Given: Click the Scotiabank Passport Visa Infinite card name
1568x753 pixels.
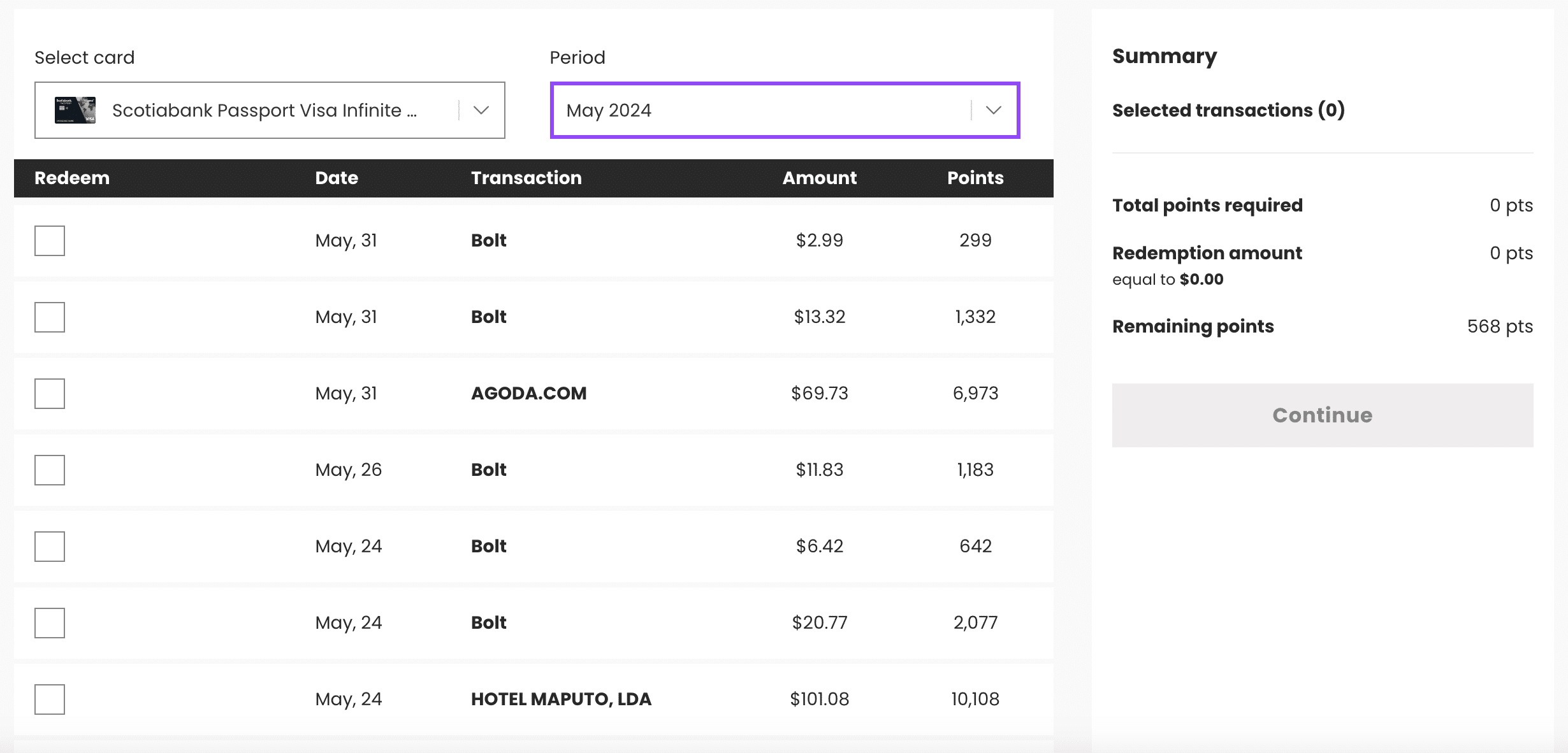Looking at the screenshot, I should [x=264, y=110].
